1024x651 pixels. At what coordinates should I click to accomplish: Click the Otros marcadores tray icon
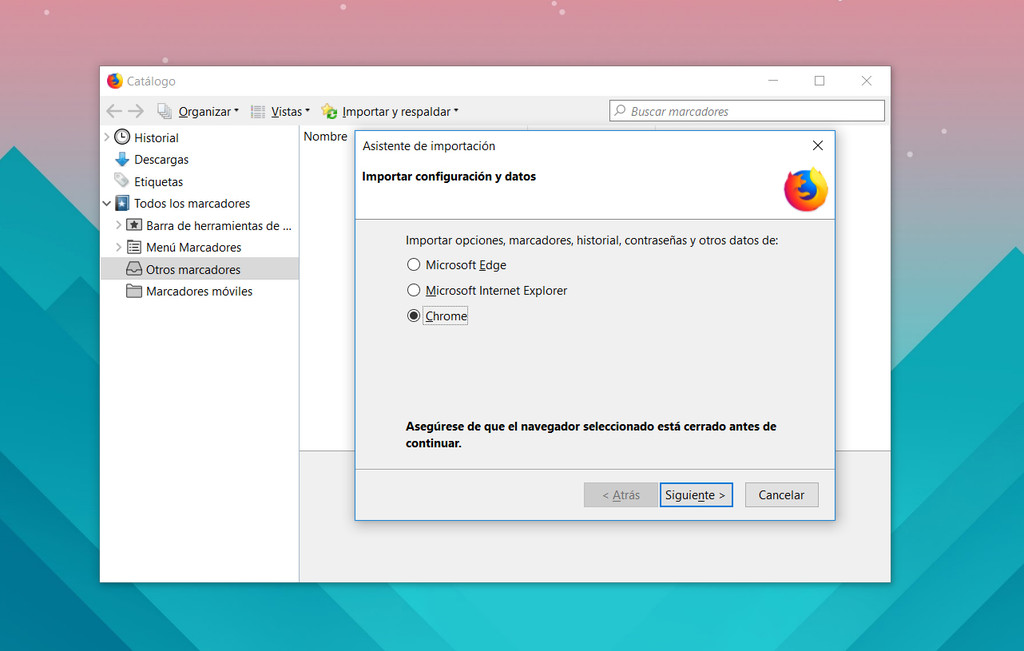(134, 269)
